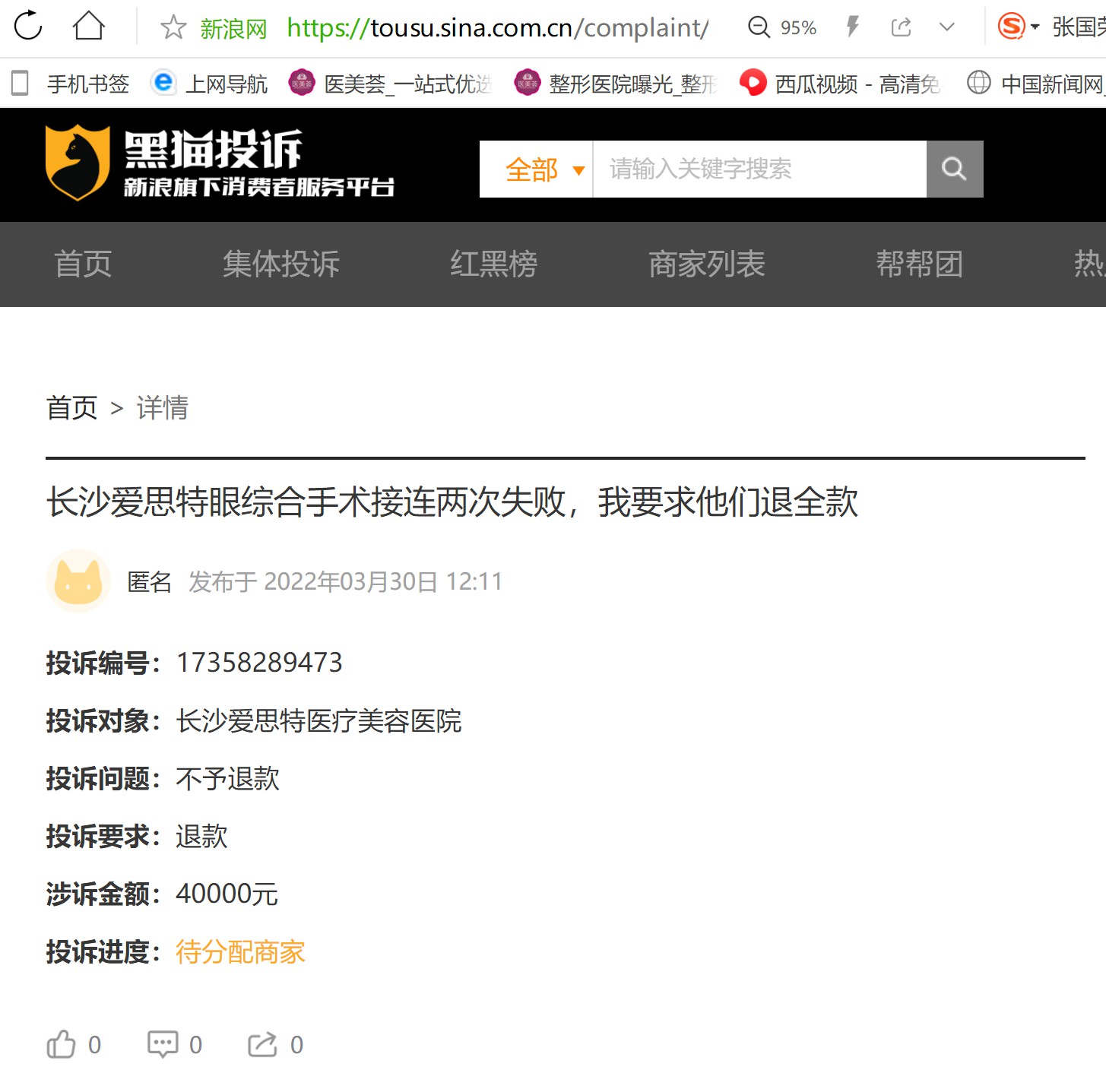Click the magnifier search button

click(955, 169)
